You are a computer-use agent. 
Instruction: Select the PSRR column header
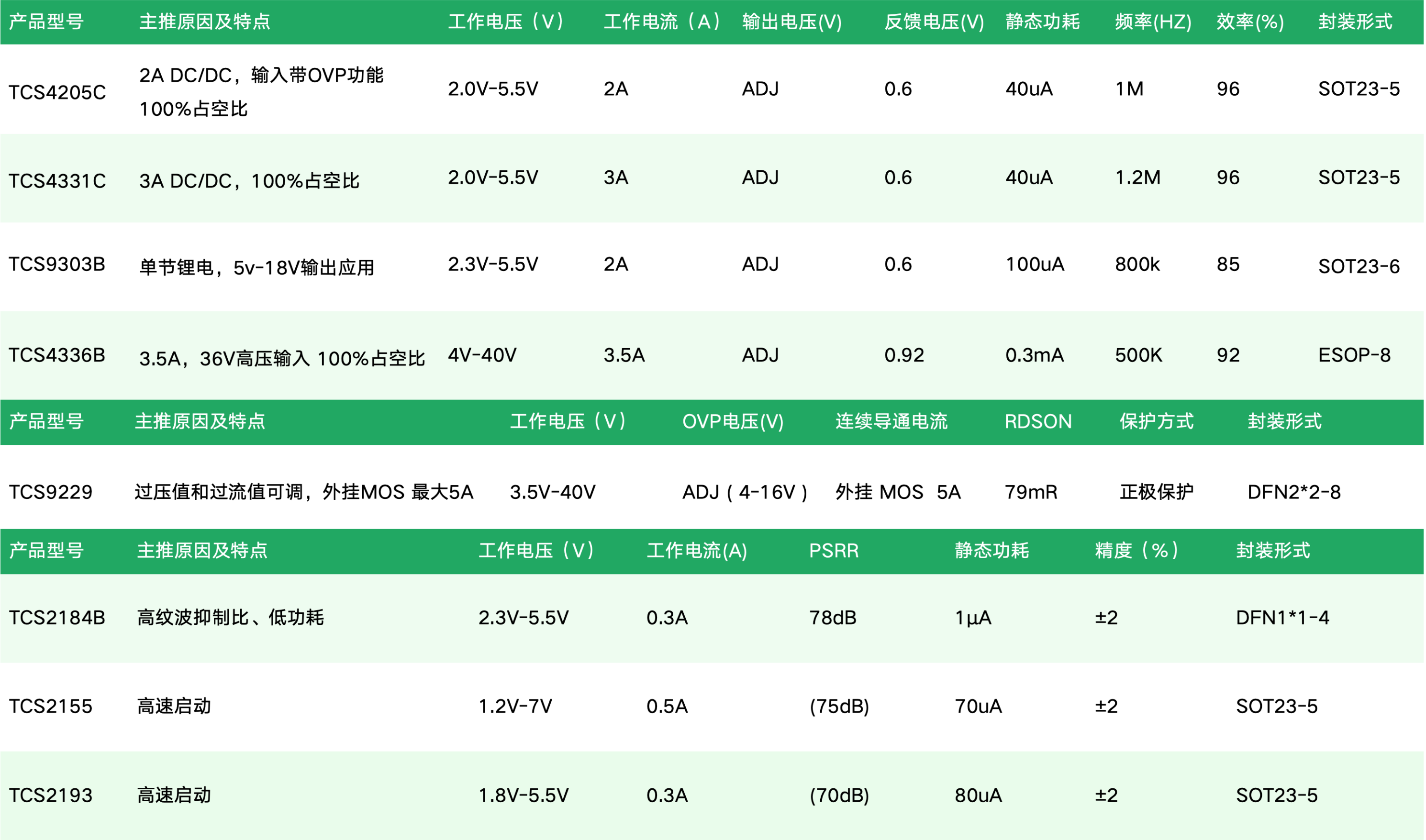(x=833, y=551)
